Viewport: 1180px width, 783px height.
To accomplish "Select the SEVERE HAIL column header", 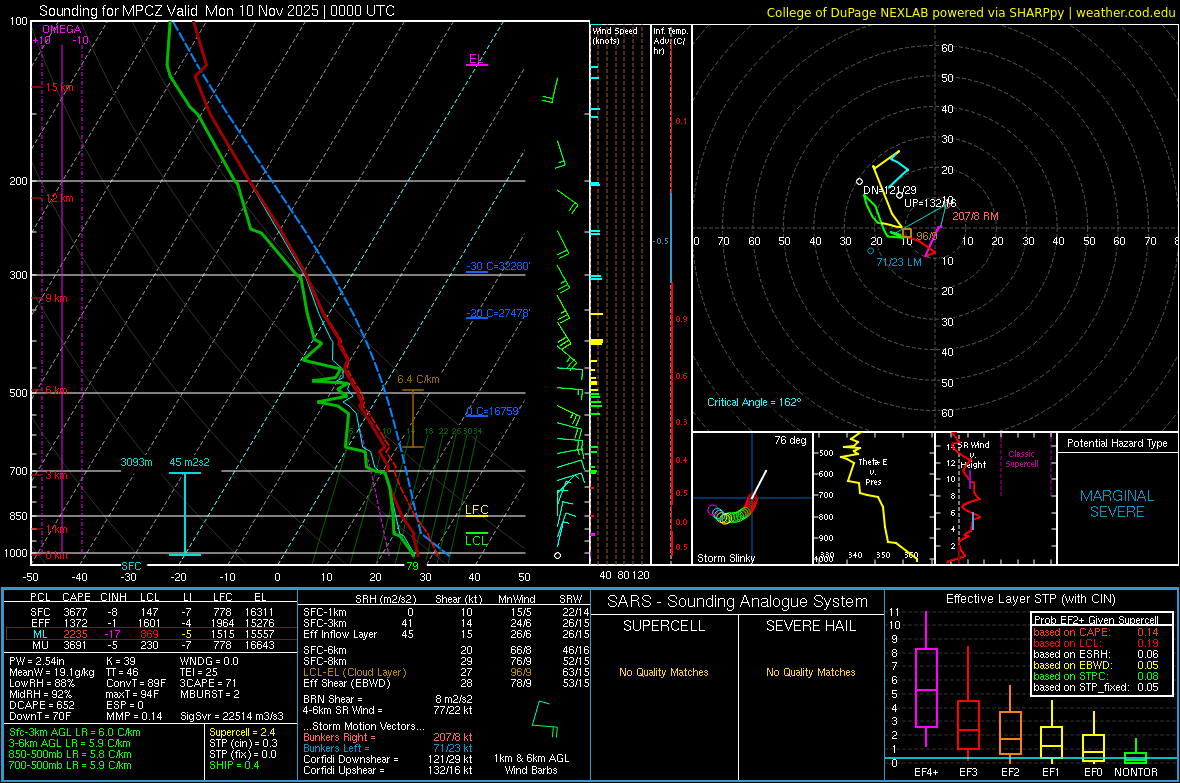I will click(810, 626).
